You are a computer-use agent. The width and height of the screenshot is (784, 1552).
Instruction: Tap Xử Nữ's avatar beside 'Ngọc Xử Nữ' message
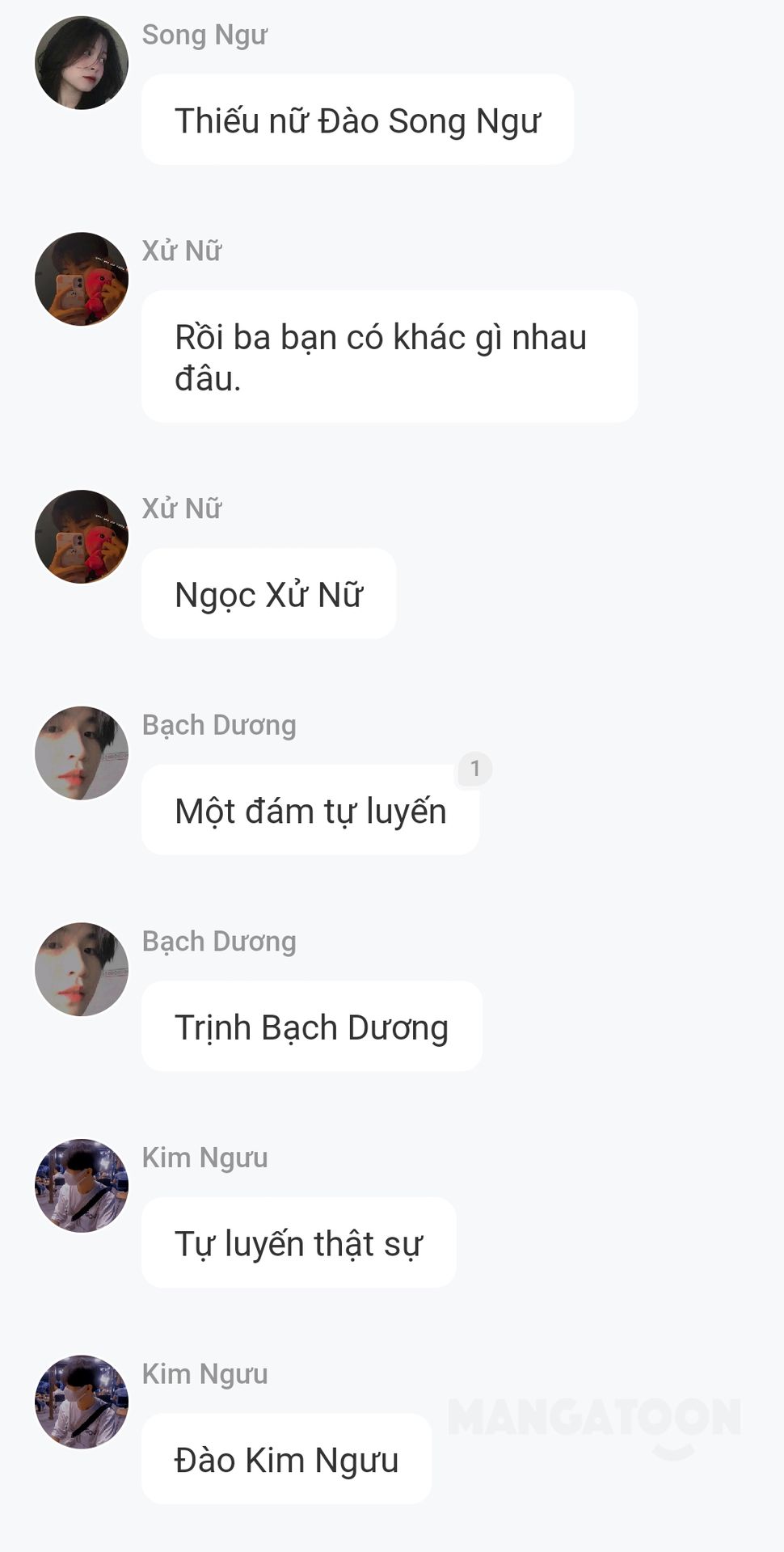coord(82,537)
